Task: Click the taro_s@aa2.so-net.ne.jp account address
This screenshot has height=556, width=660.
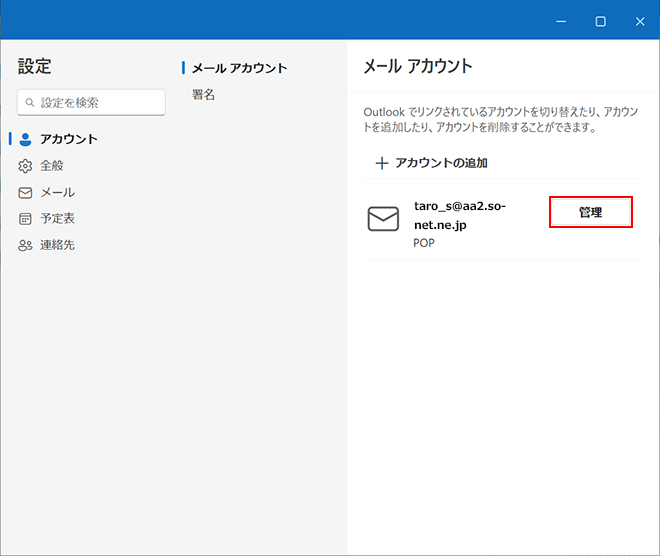Action: 460,215
